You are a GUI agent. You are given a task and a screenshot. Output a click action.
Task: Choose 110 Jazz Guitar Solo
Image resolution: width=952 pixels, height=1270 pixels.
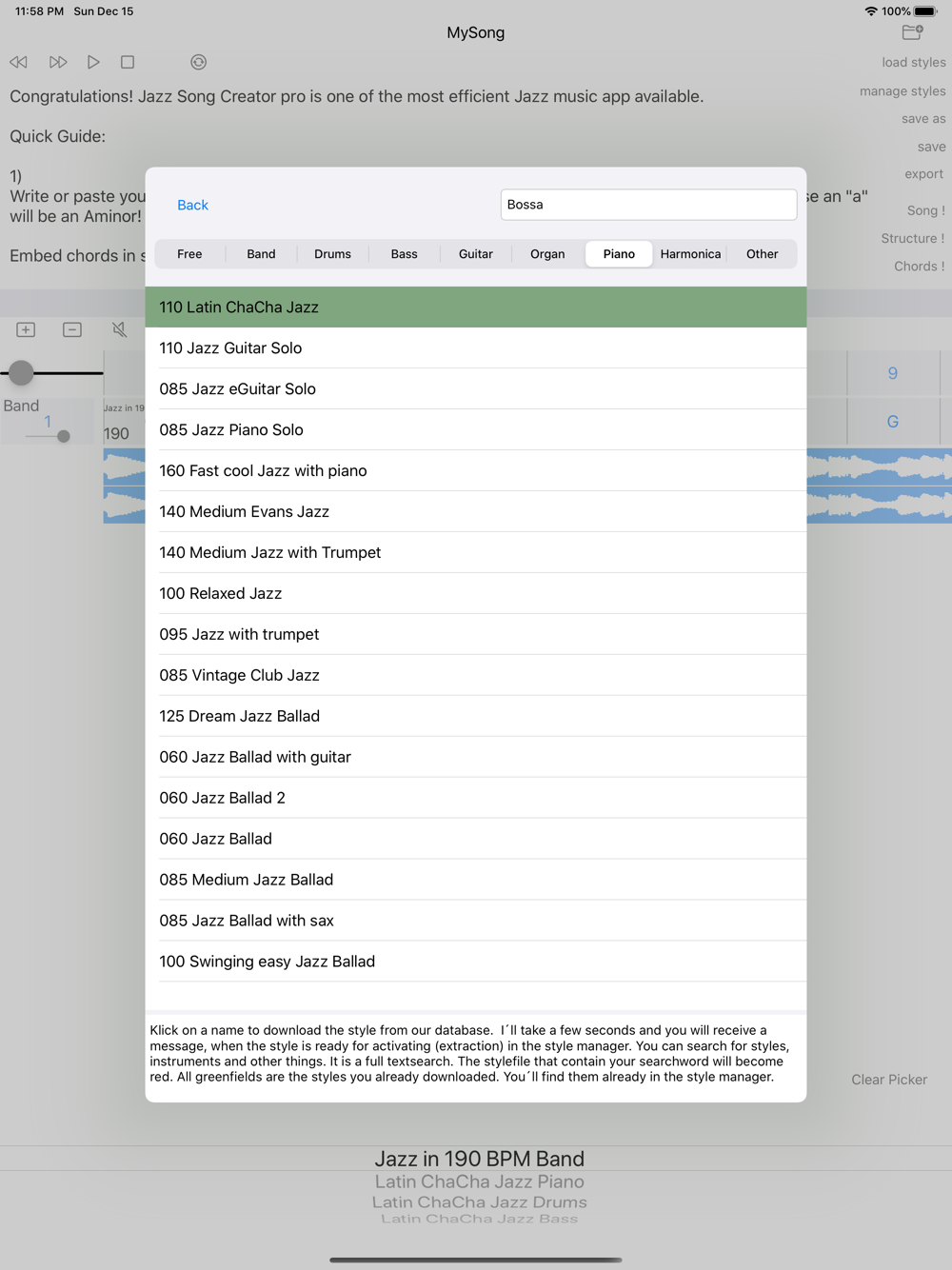tap(476, 347)
